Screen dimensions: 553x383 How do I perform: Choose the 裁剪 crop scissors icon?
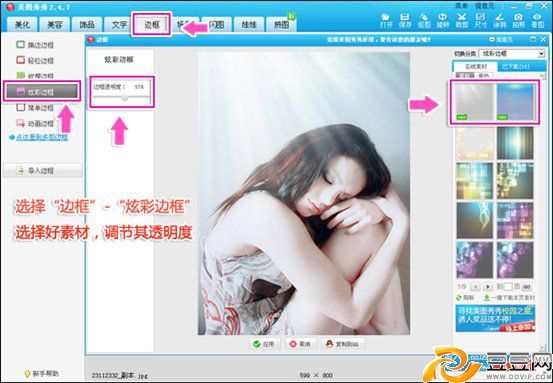461,20
